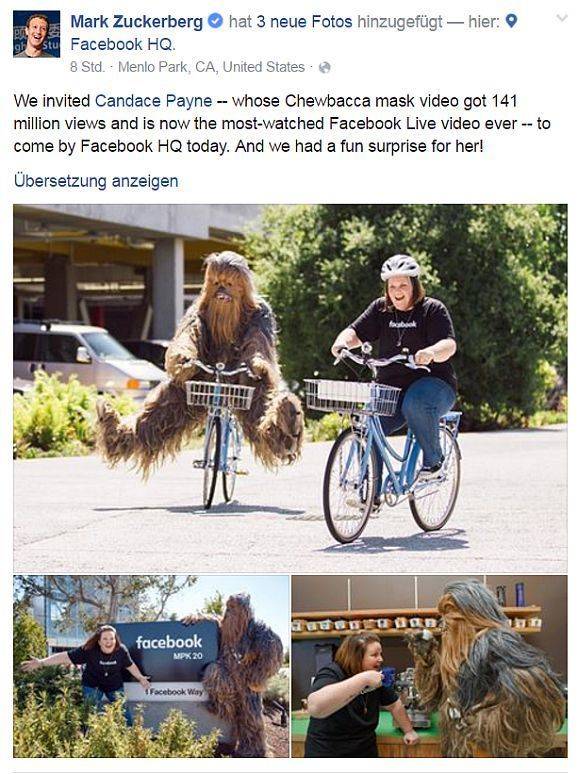The image size is (580, 774).
Task: Open the large bicycle photo
Action: (290, 388)
